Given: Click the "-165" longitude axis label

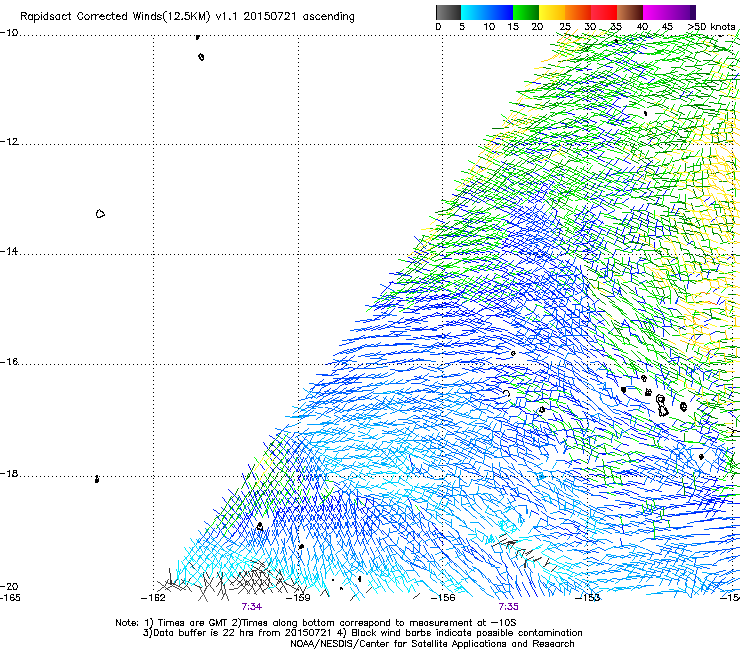Looking at the screenshot, I should 10,598.
